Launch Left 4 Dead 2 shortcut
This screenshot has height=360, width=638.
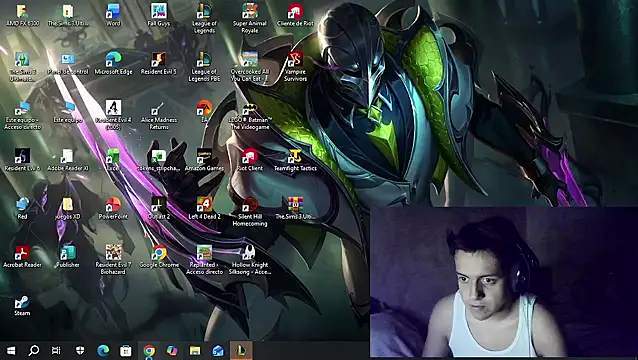[x=204, y=208]
